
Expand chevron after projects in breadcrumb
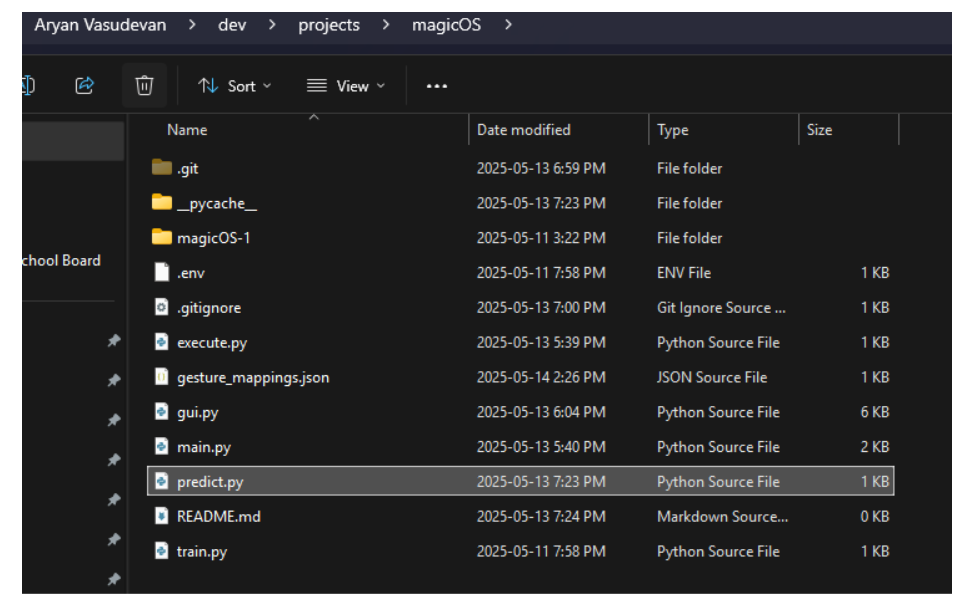[385, 25]
